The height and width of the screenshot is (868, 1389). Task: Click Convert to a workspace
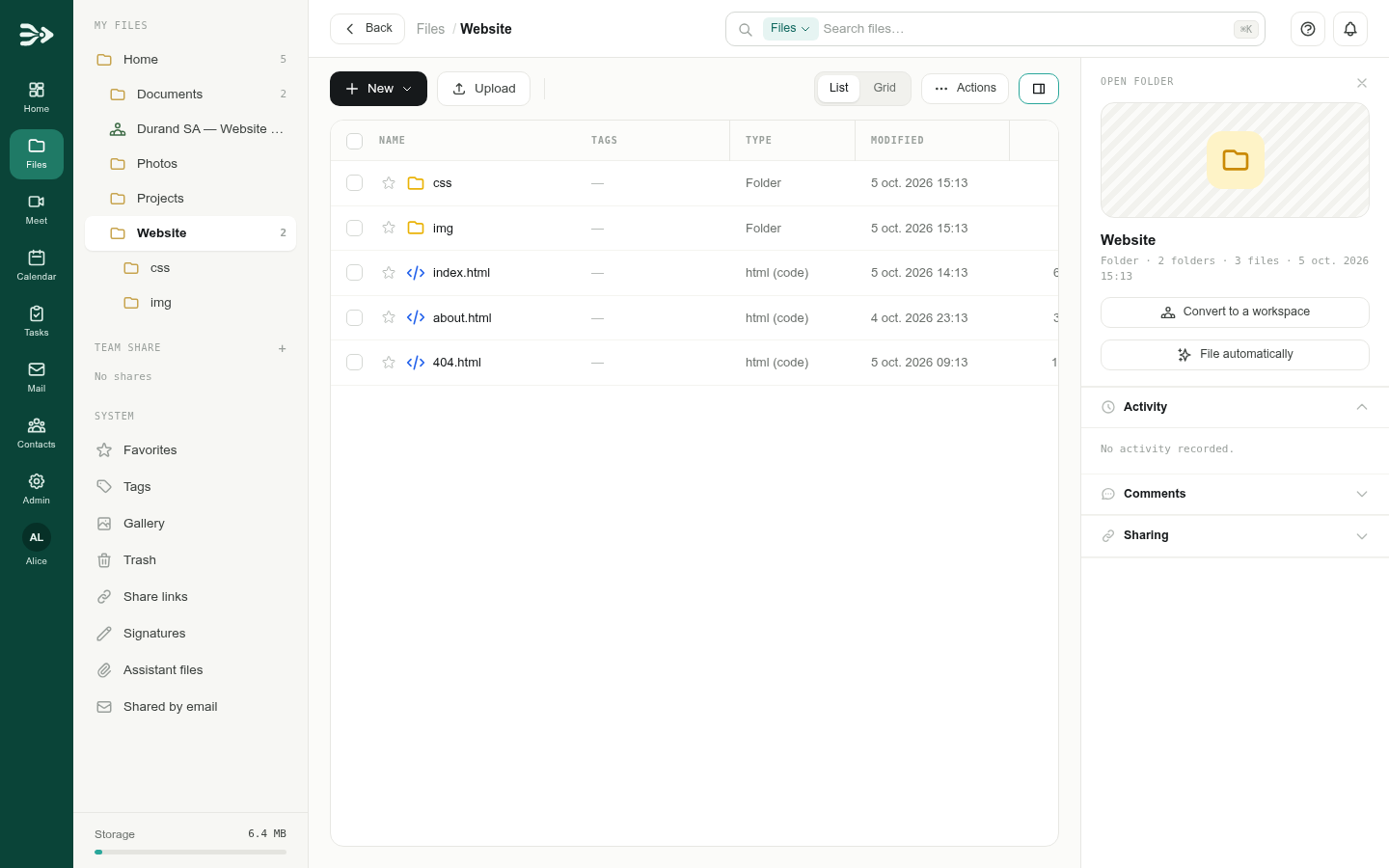click(x=1235, y=312)
